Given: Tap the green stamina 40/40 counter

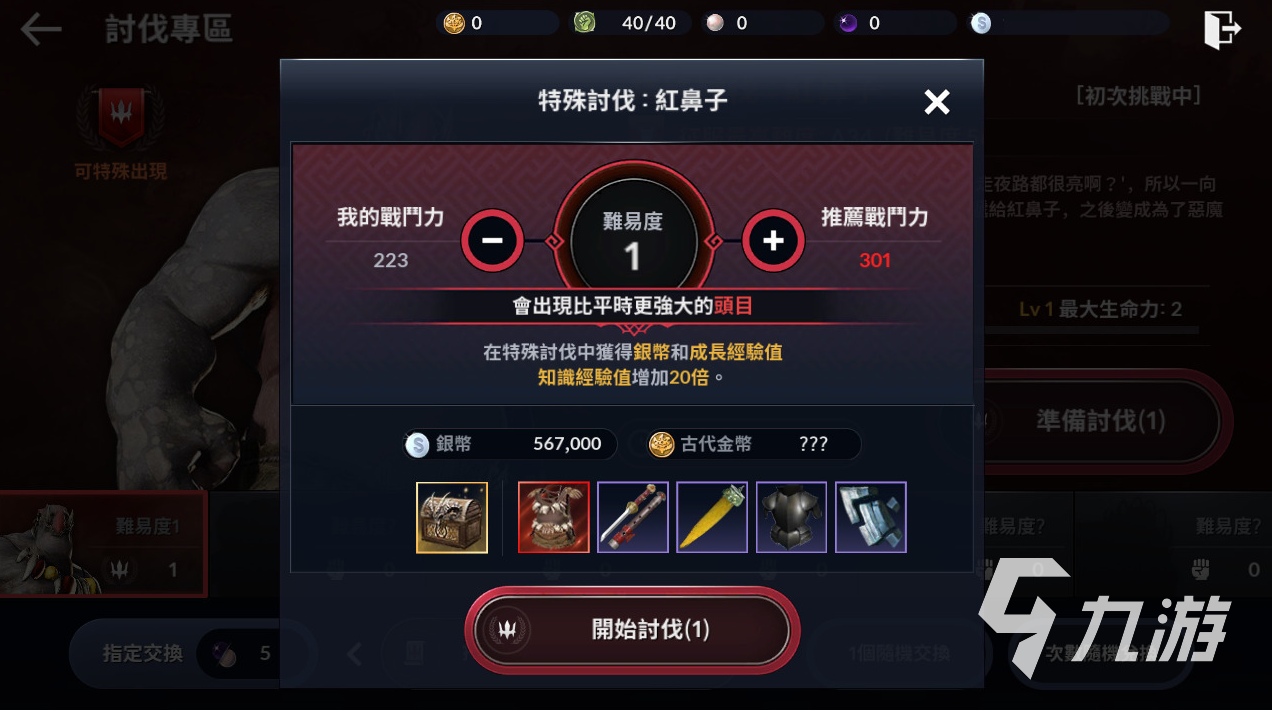Looking at the screenshot, I should coord(631,23).
